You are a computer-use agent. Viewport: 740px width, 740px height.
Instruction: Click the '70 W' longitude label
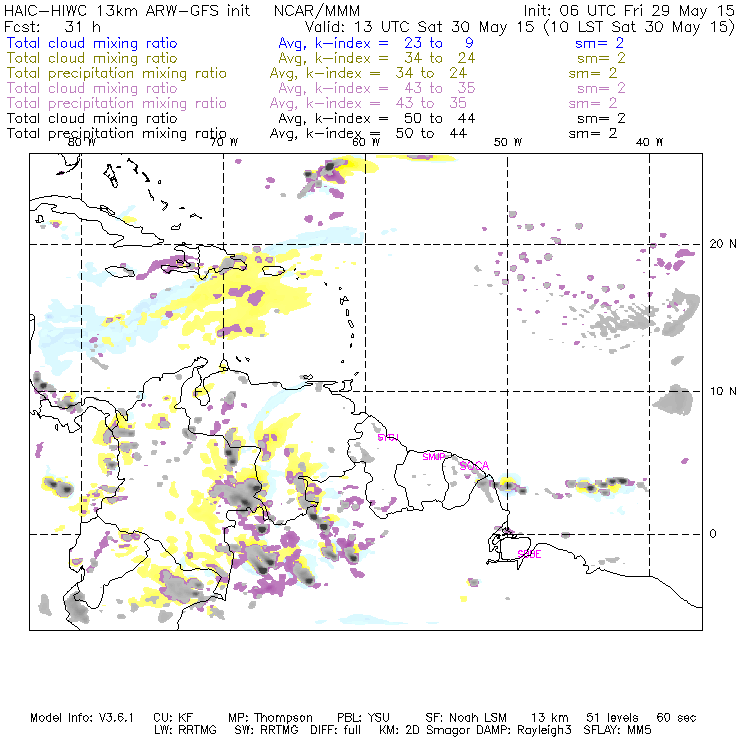pyautogui.click(x=224, y=142)
